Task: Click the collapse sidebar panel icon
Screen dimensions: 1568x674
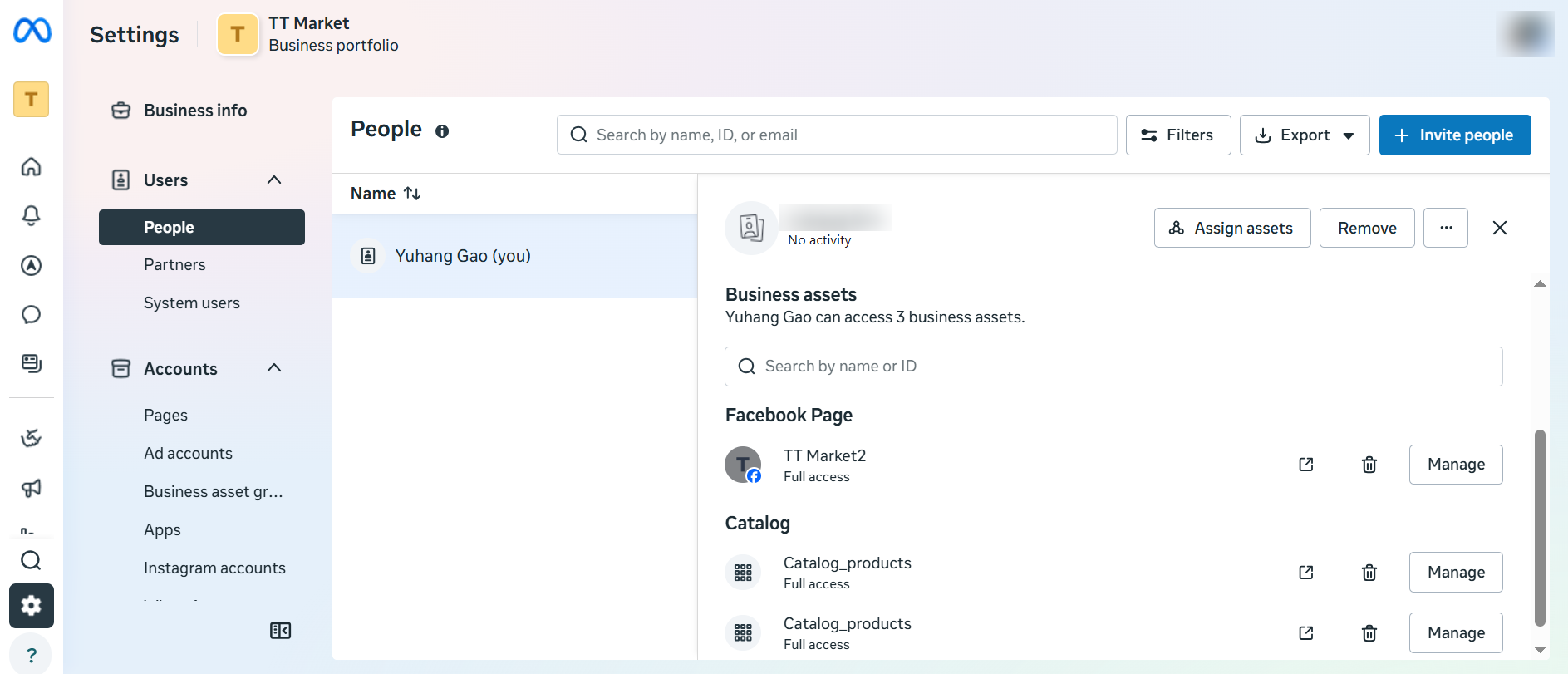Action: 280,631
